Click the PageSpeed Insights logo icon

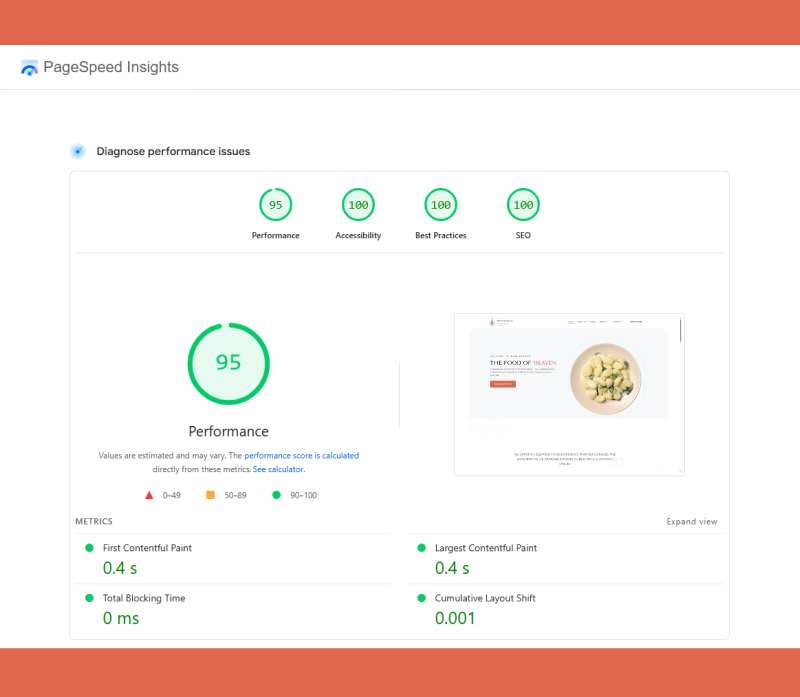click(29, 68)
